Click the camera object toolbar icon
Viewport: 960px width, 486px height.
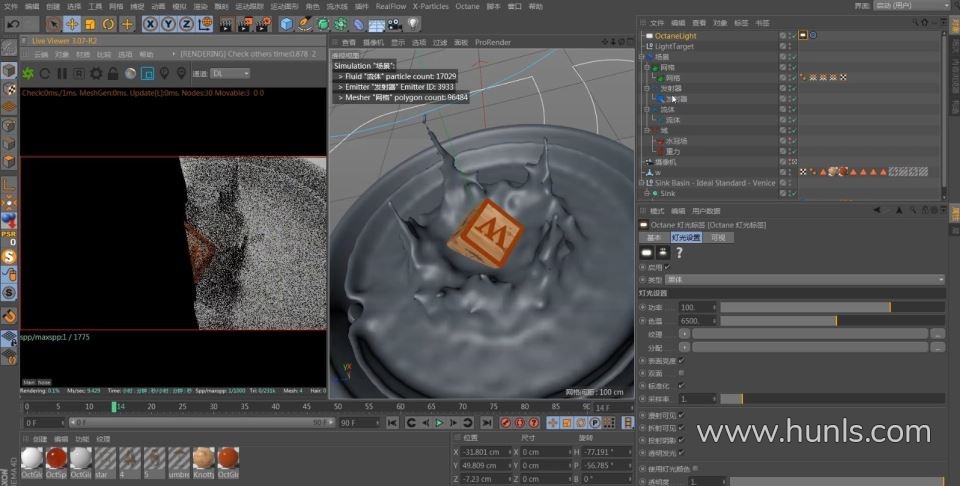click(395, 23)
